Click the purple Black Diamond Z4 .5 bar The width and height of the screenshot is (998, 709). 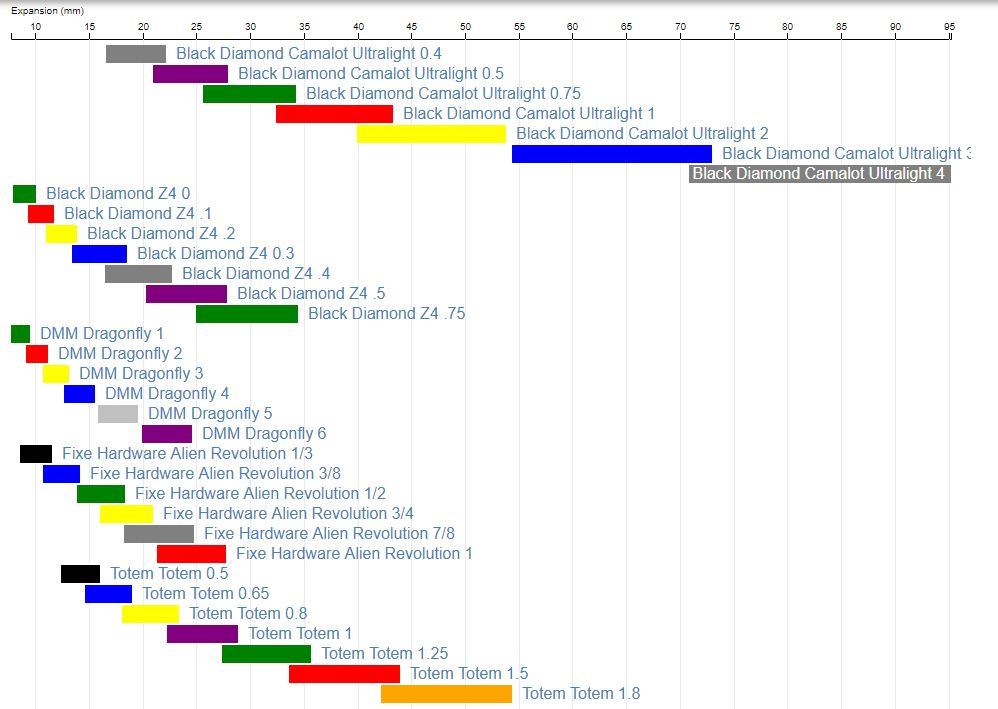(x=186, y=294)
